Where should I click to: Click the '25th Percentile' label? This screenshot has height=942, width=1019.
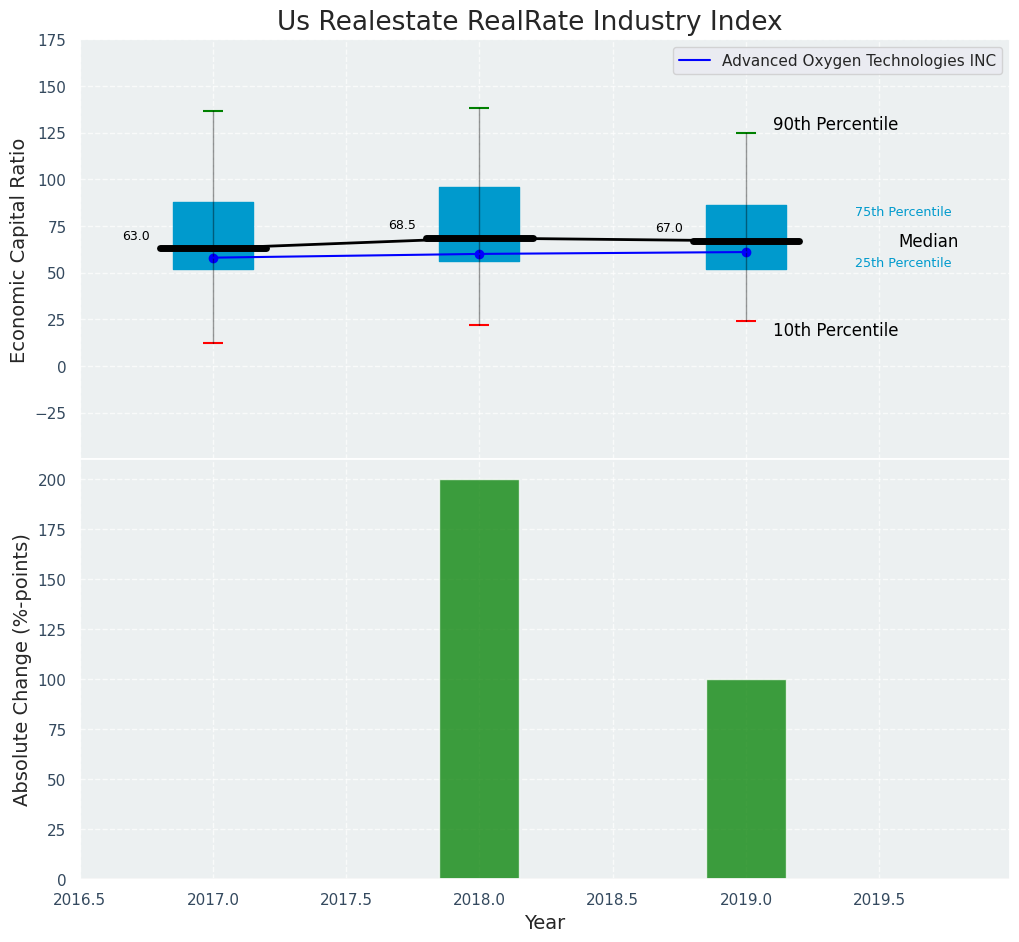[x=903, y=263]
